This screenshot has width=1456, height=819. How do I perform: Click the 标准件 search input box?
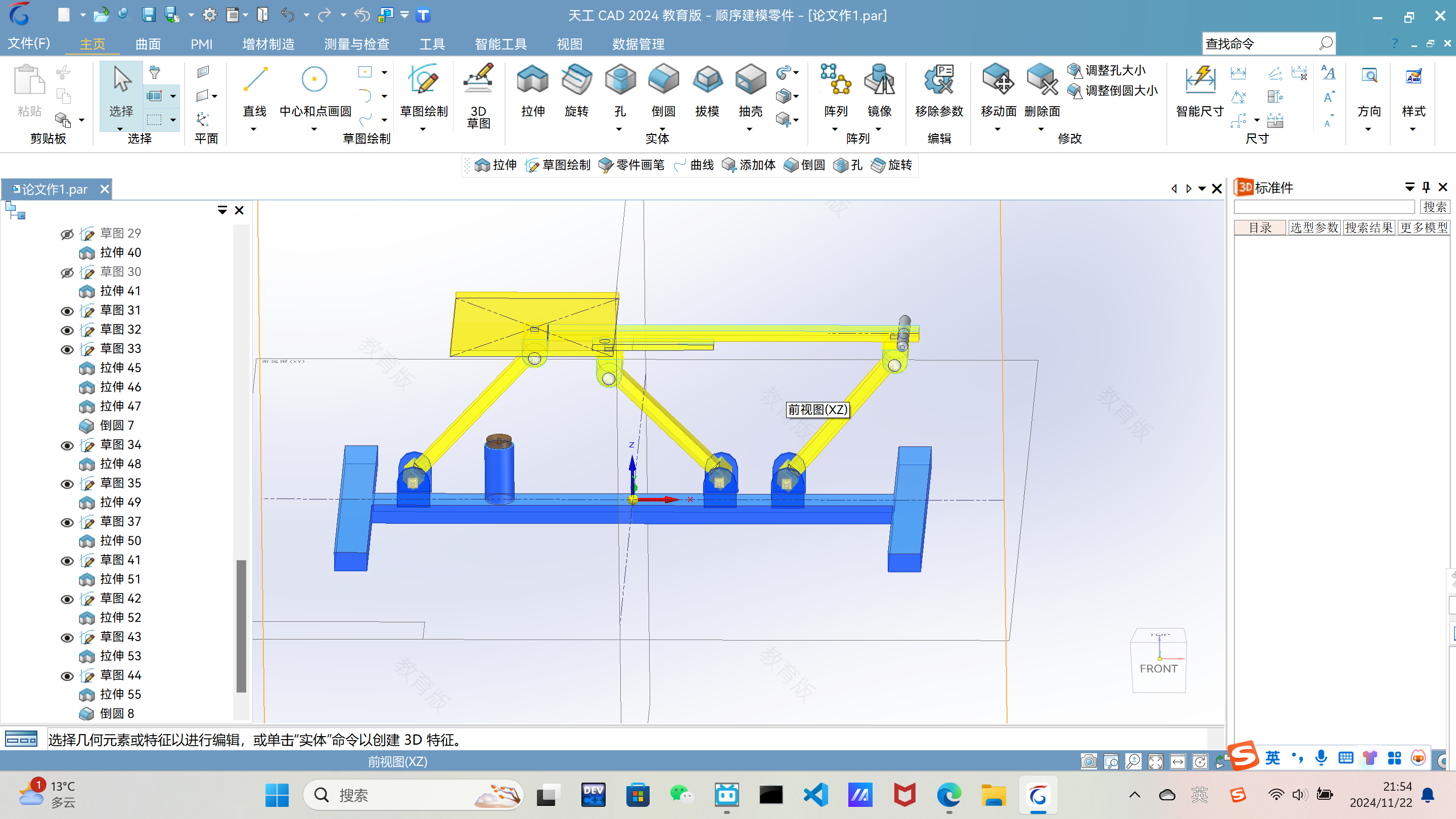click(1324, 207)
